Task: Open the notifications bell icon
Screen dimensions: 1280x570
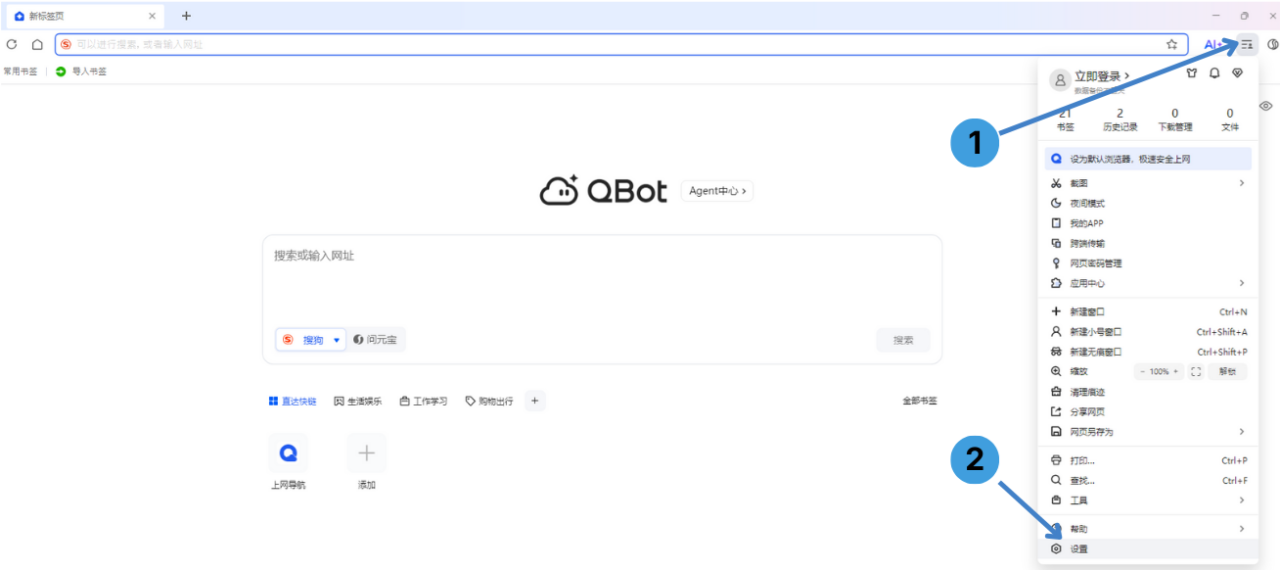Action: [1214, 73]
